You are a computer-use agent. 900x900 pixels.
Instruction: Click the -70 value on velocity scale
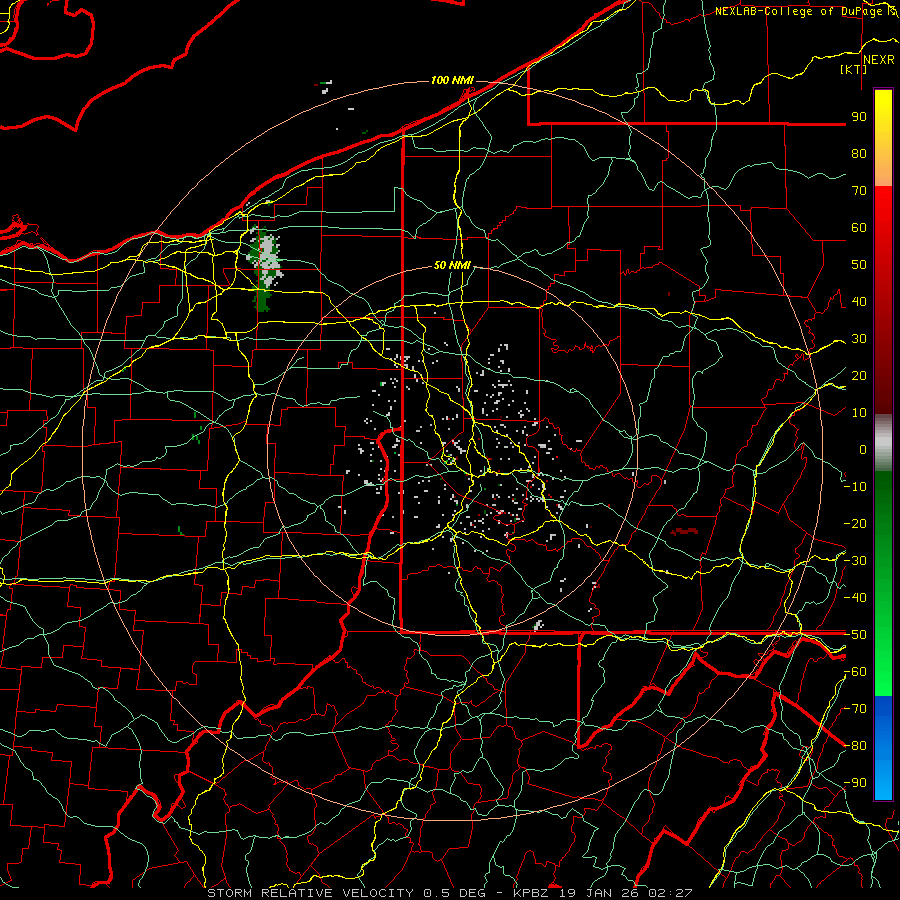click(855, 709)
